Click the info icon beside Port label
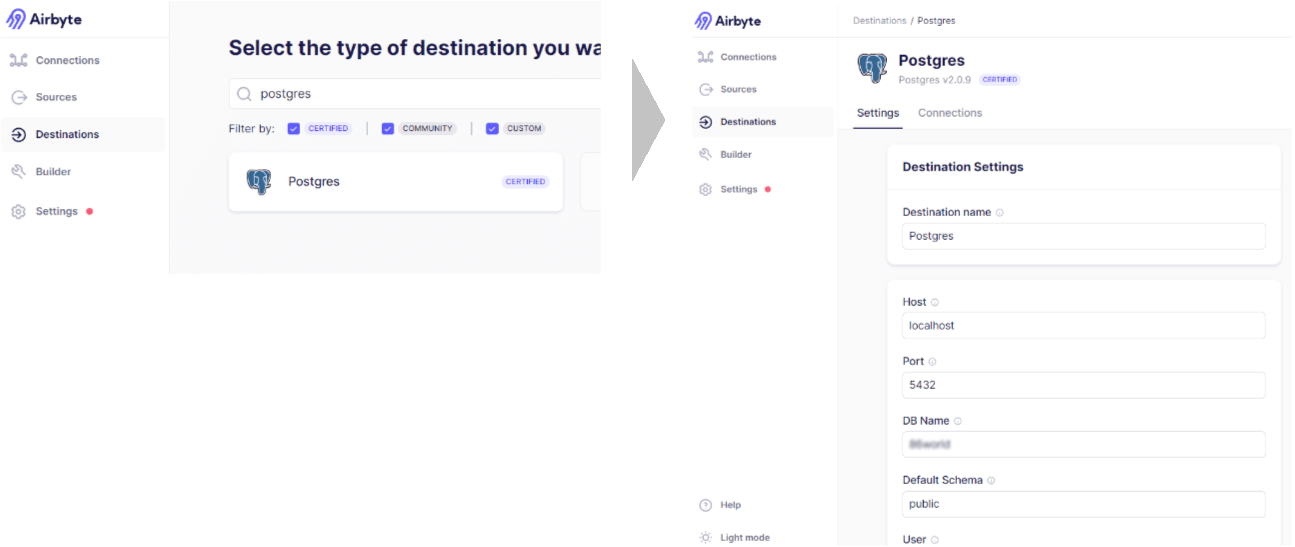 932,362
